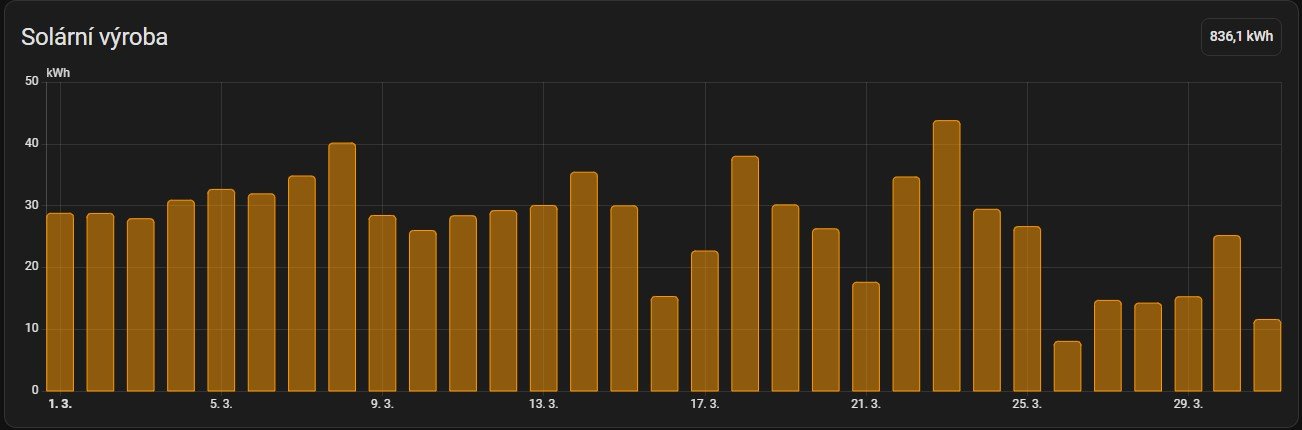Click the Solární výroba card title
Screen dimensions: 1302x430
click(94, 38)
